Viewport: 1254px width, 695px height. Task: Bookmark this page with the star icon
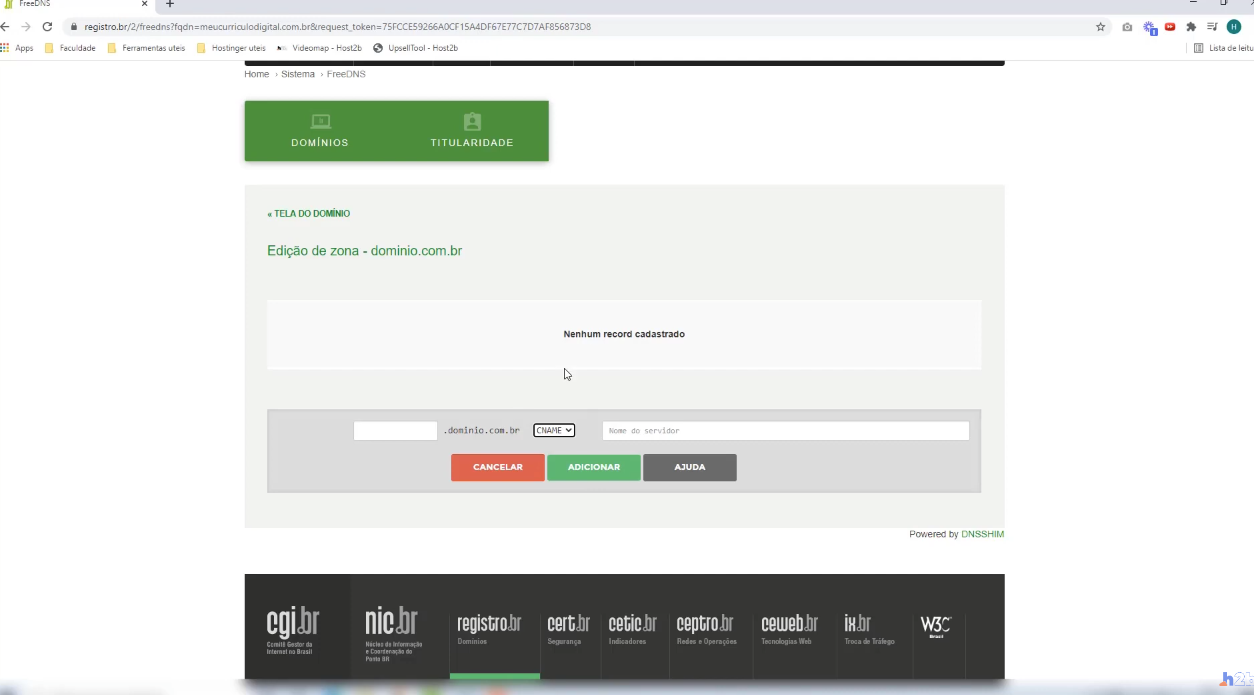point(1101,27)
